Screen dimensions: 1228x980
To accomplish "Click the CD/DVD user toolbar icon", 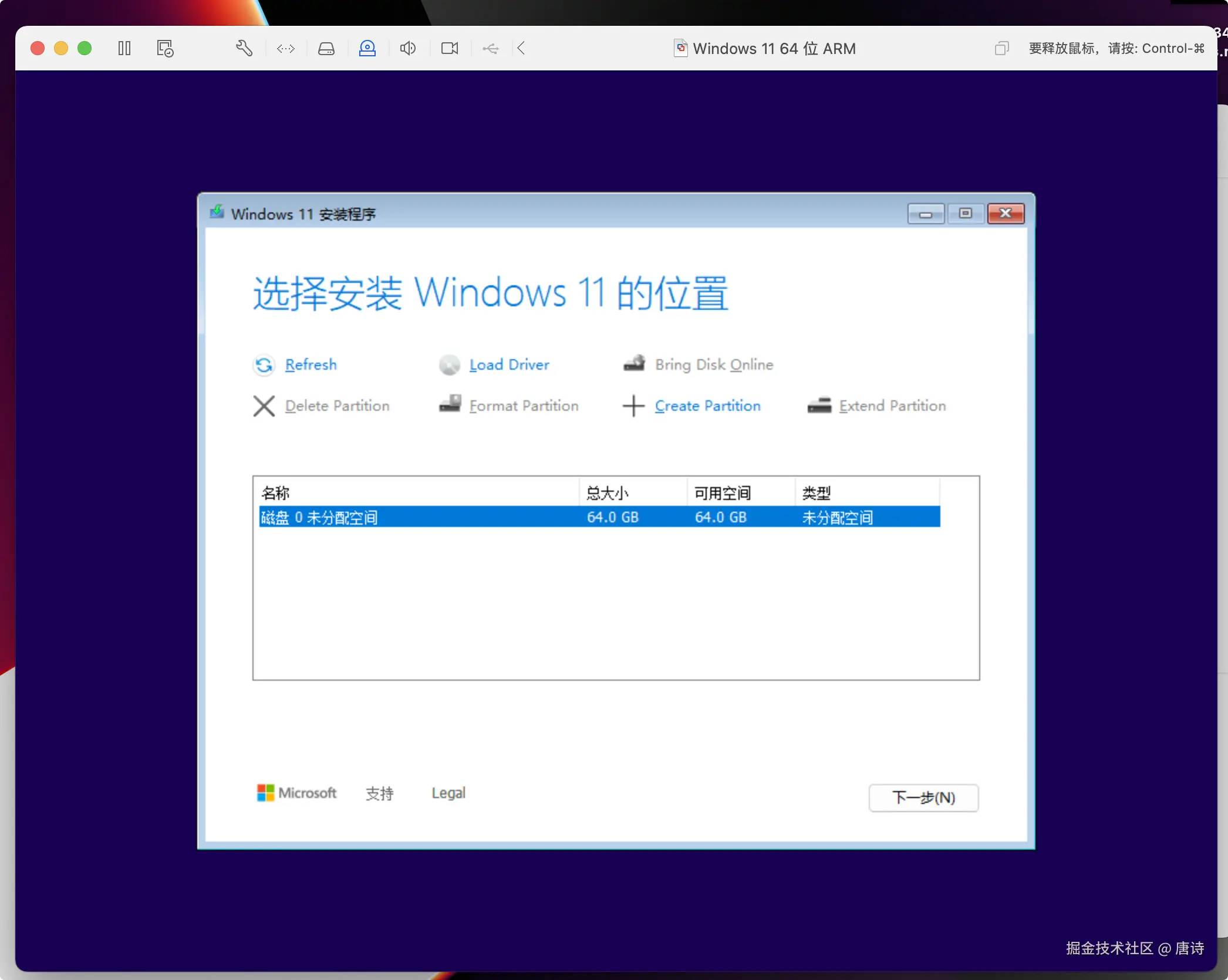I will 367,48.
